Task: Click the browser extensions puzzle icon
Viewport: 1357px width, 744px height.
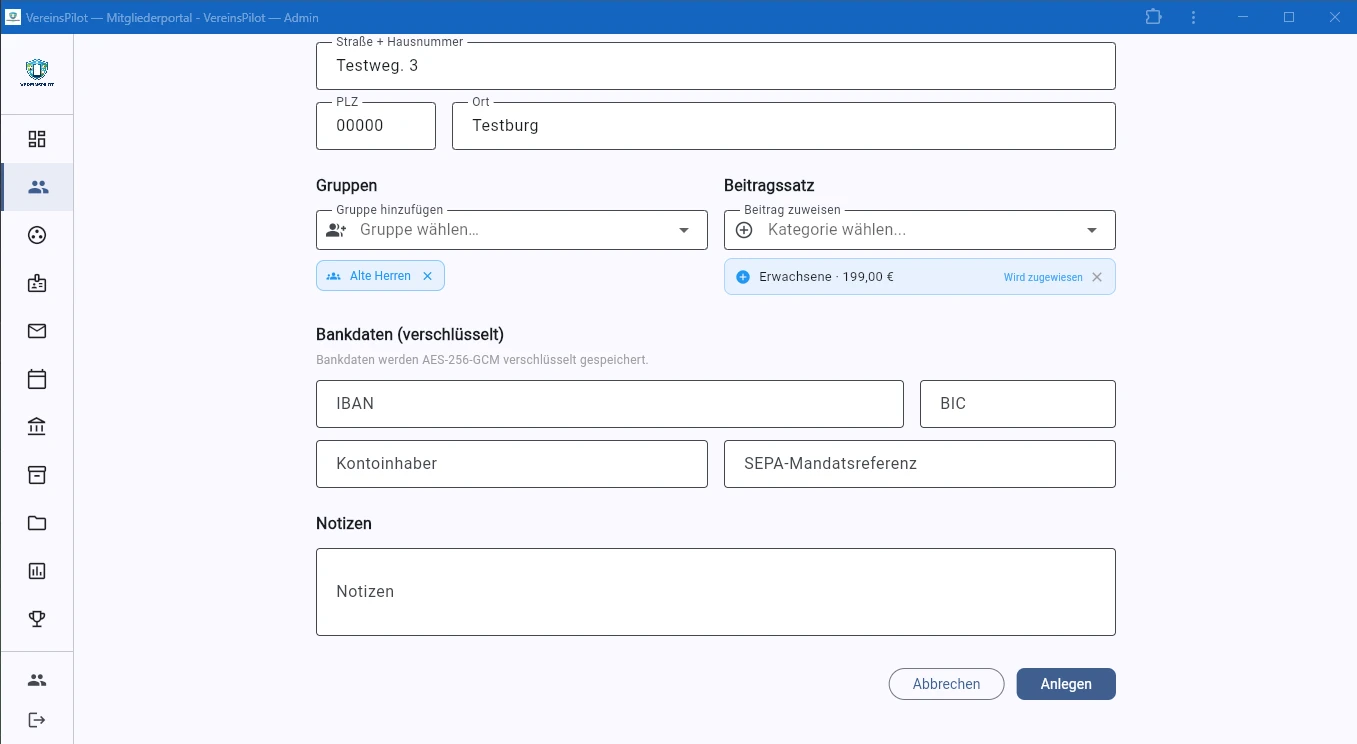Action: tap(1153, 17)
